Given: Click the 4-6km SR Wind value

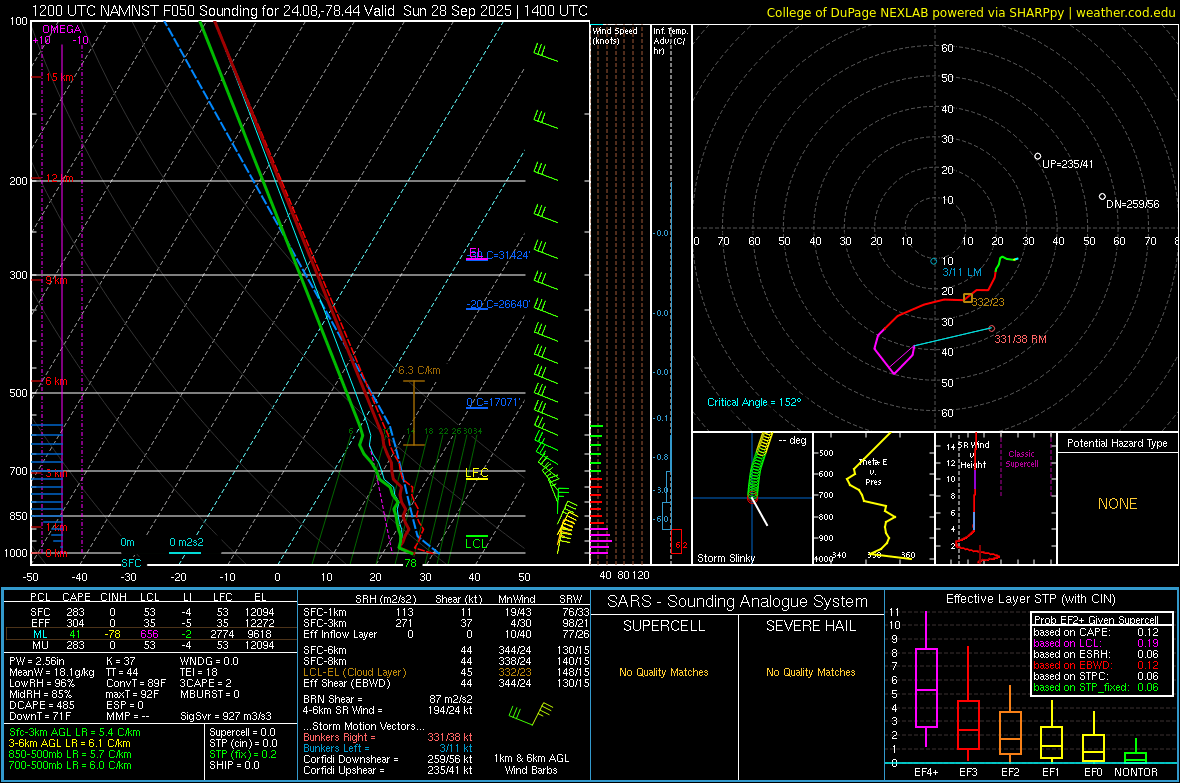Looking at the screenshot, I should (388, 710).
